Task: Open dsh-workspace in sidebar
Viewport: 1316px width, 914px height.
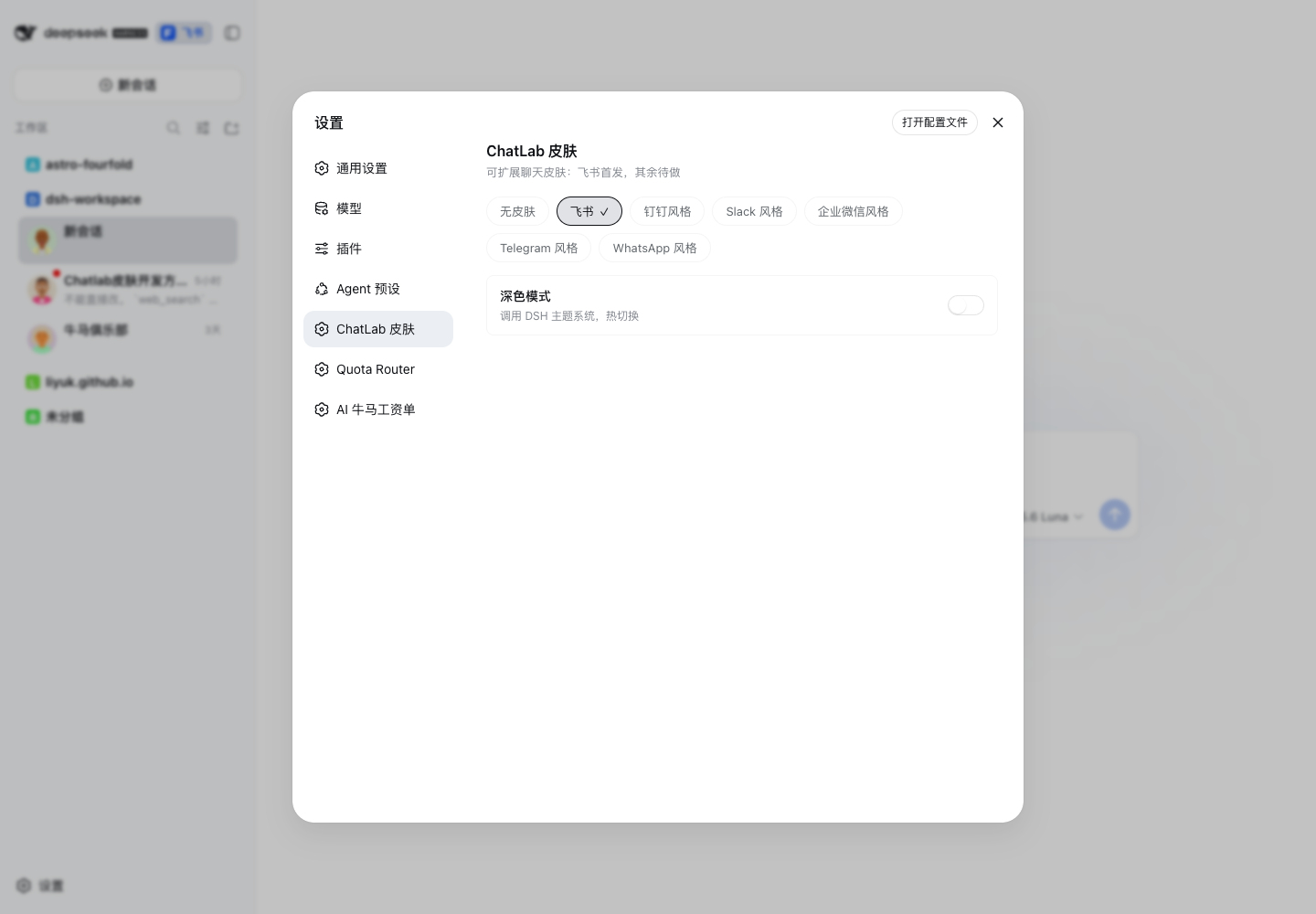Action: [128, 199]
